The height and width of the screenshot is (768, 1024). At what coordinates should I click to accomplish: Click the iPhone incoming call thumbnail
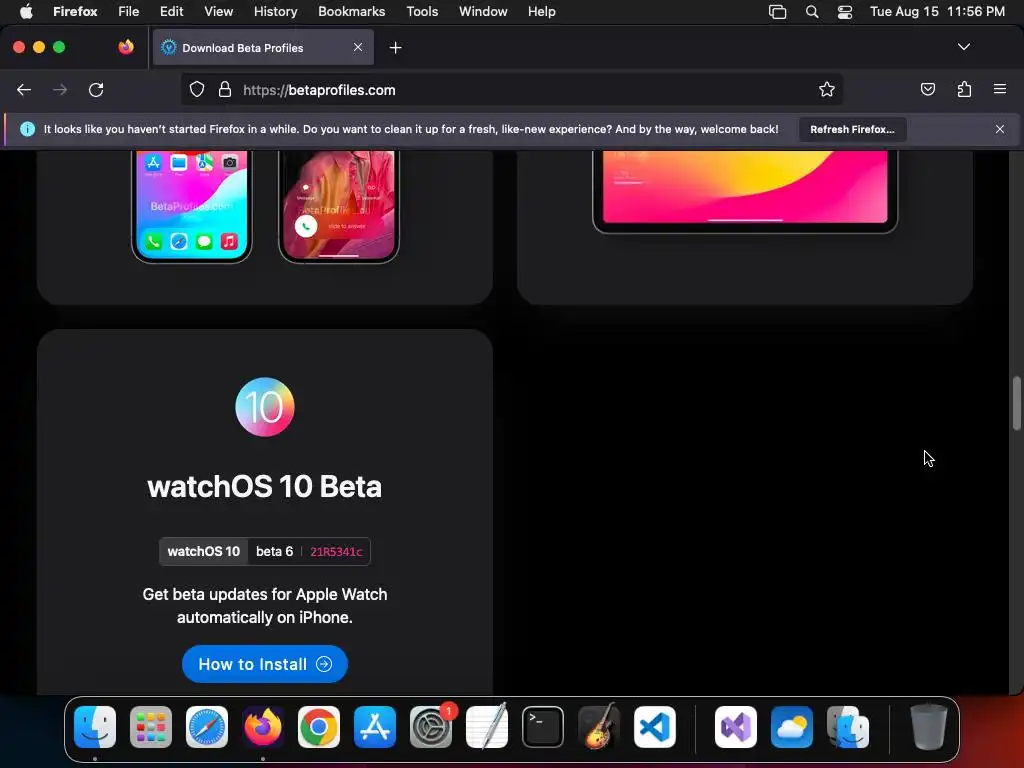339,206
